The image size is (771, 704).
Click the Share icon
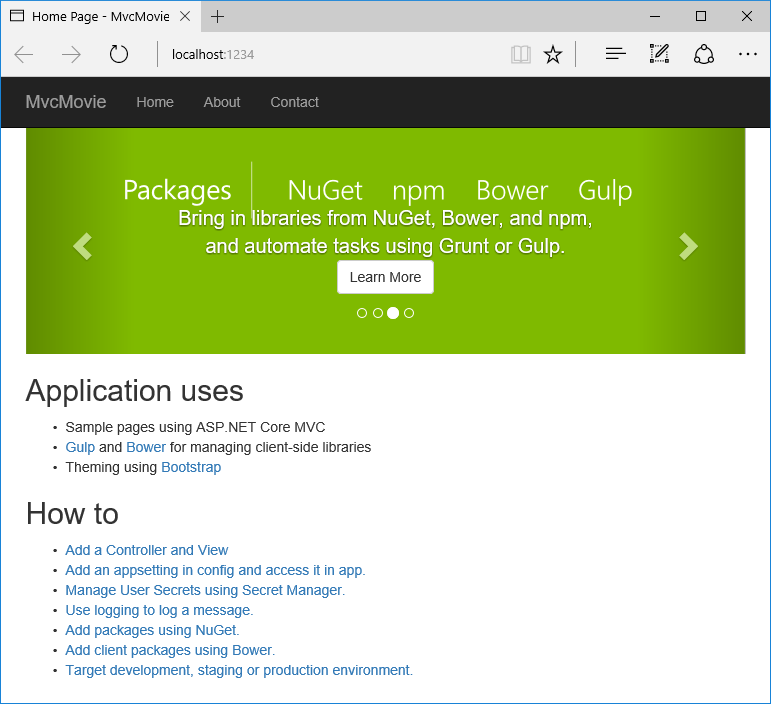coord(704,54)
